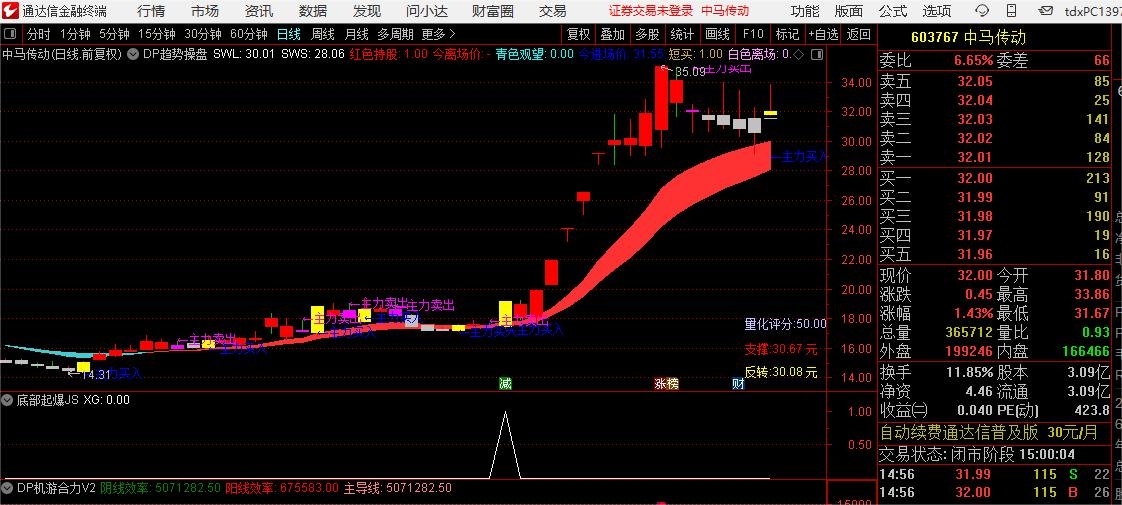This screenshot has height=505, width=1122.
Task: Toggle the right panel icon beside 白色离场
Action: tap(814, 54)
